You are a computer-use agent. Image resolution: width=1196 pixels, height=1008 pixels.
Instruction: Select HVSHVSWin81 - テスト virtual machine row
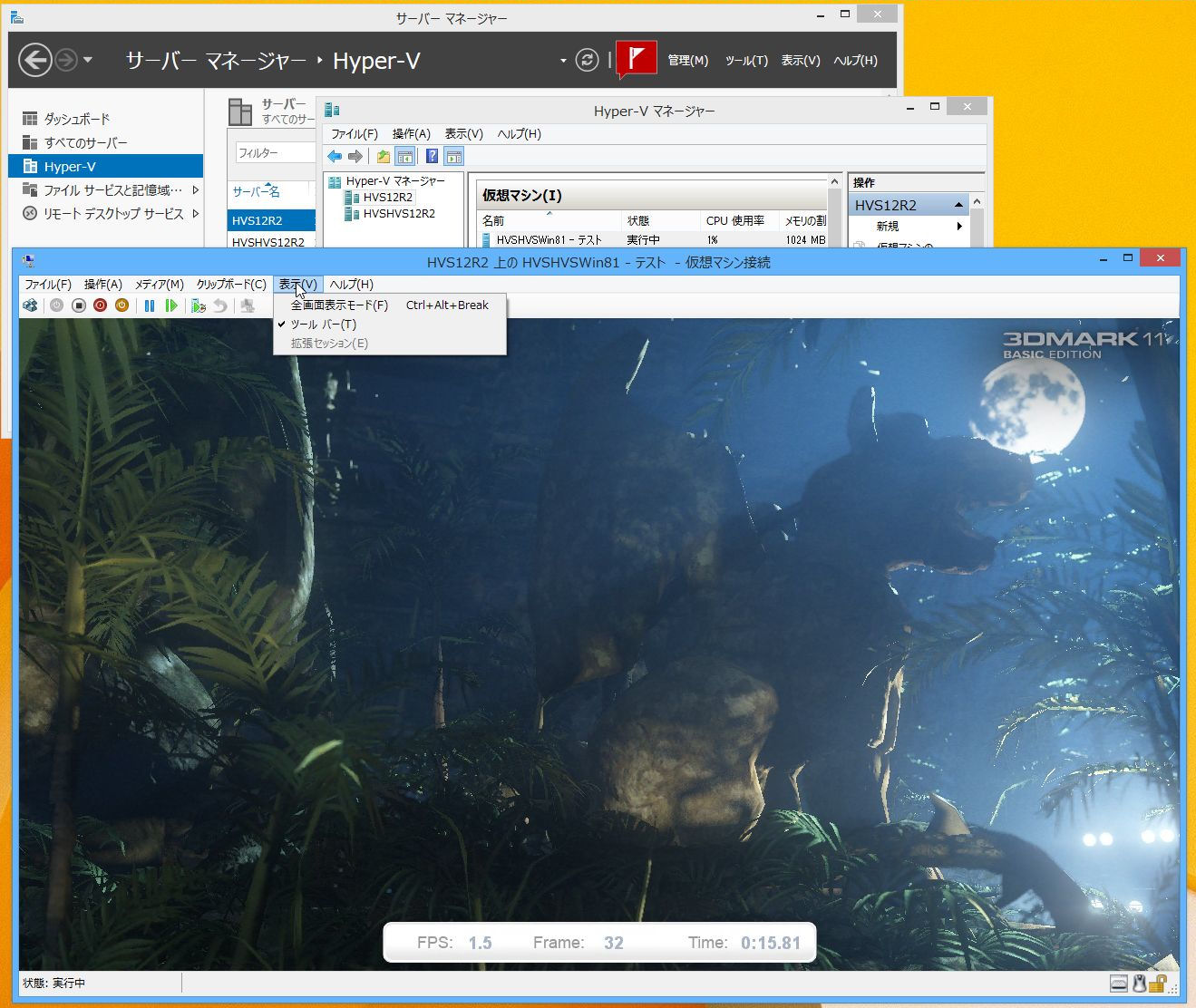653,240
